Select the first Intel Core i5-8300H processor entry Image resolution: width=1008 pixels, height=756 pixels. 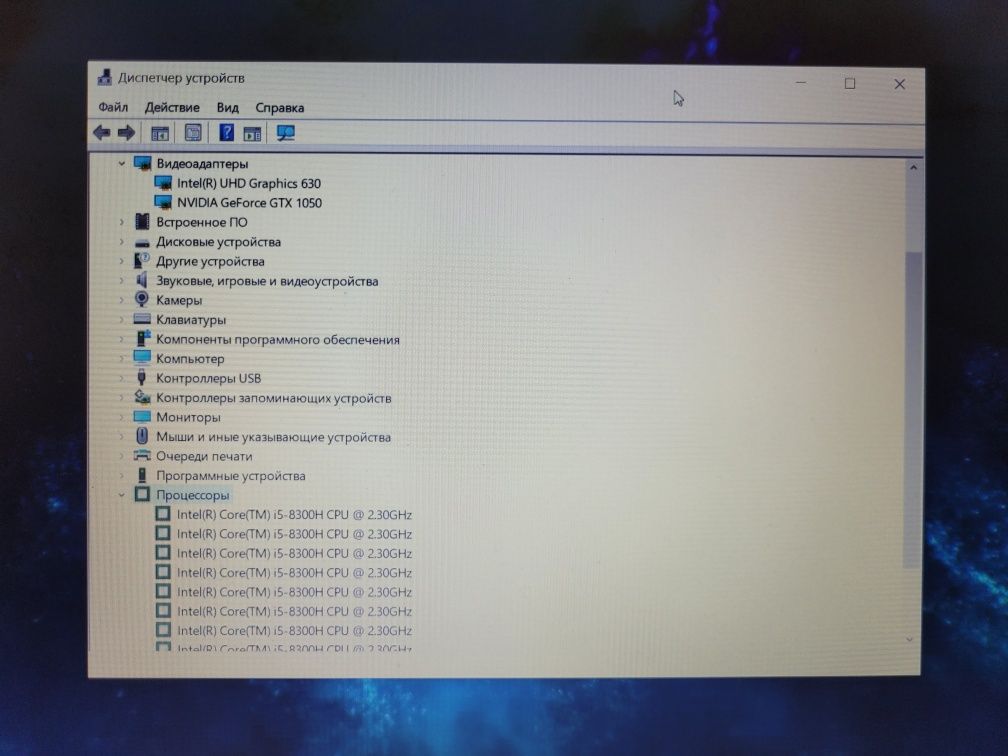pos(294,514)
